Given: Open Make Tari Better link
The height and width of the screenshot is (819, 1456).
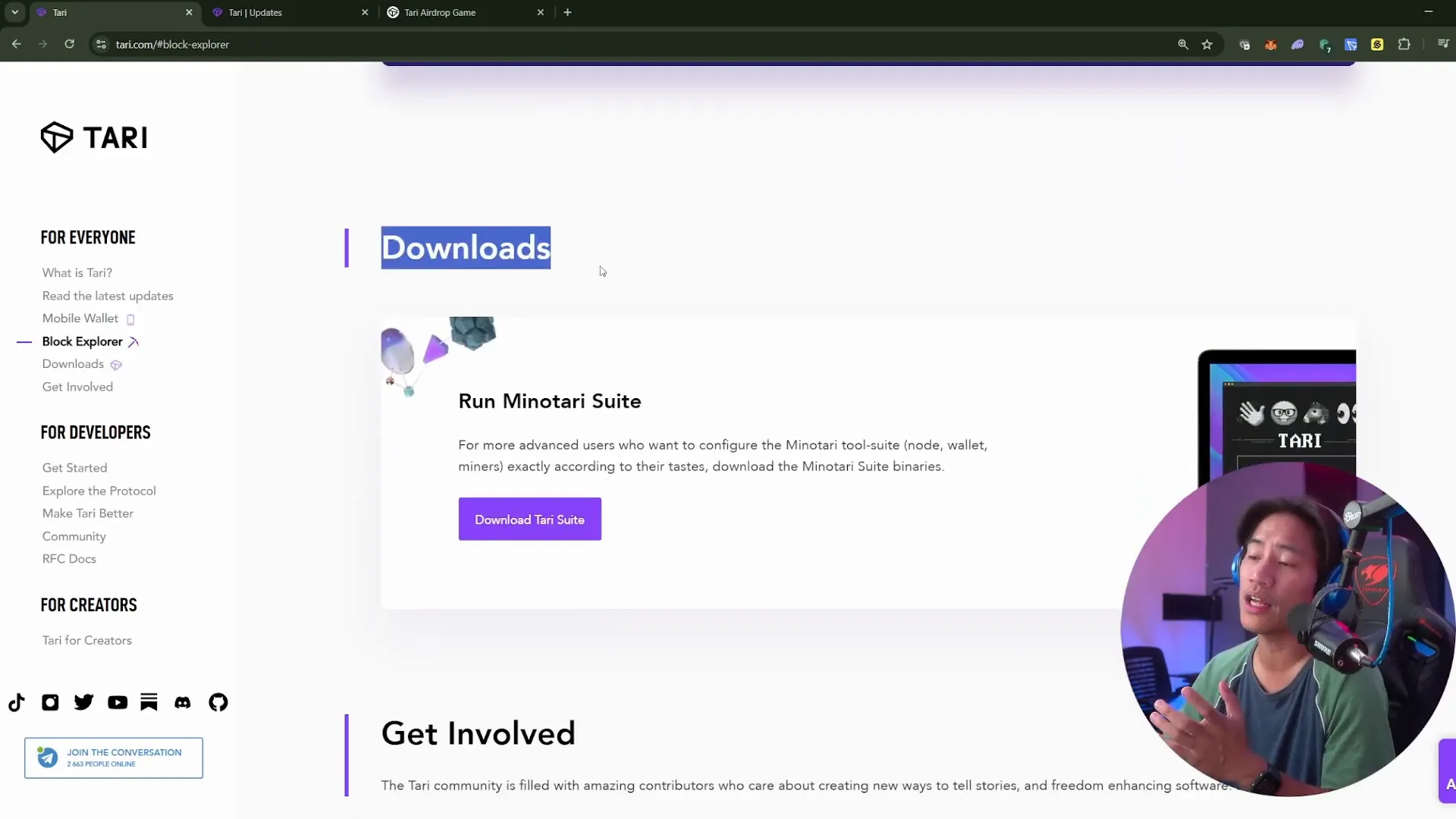Looking at the screenshot, I should [x=88, y=513].
